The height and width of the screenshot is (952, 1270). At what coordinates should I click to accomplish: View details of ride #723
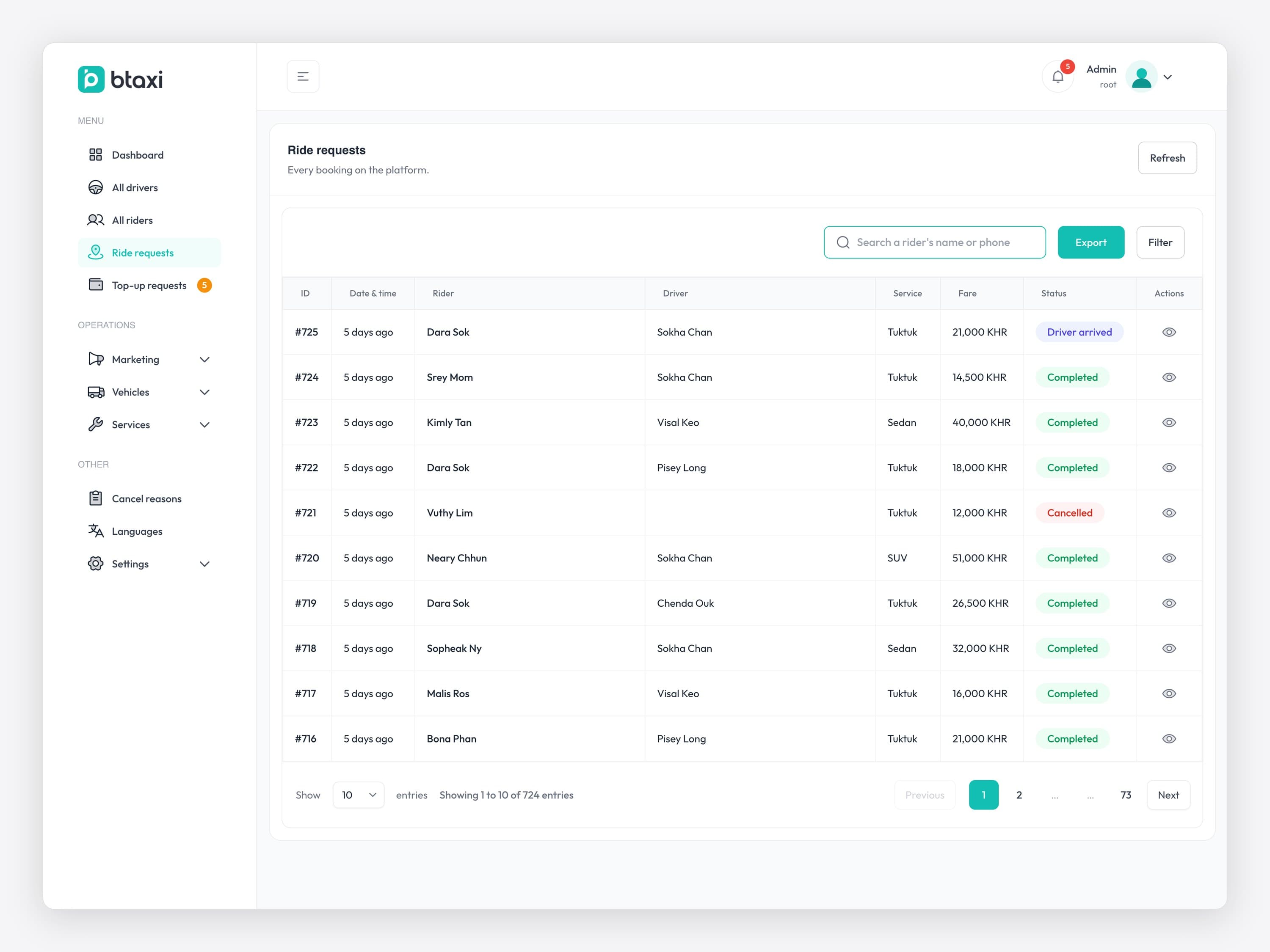1169,422
